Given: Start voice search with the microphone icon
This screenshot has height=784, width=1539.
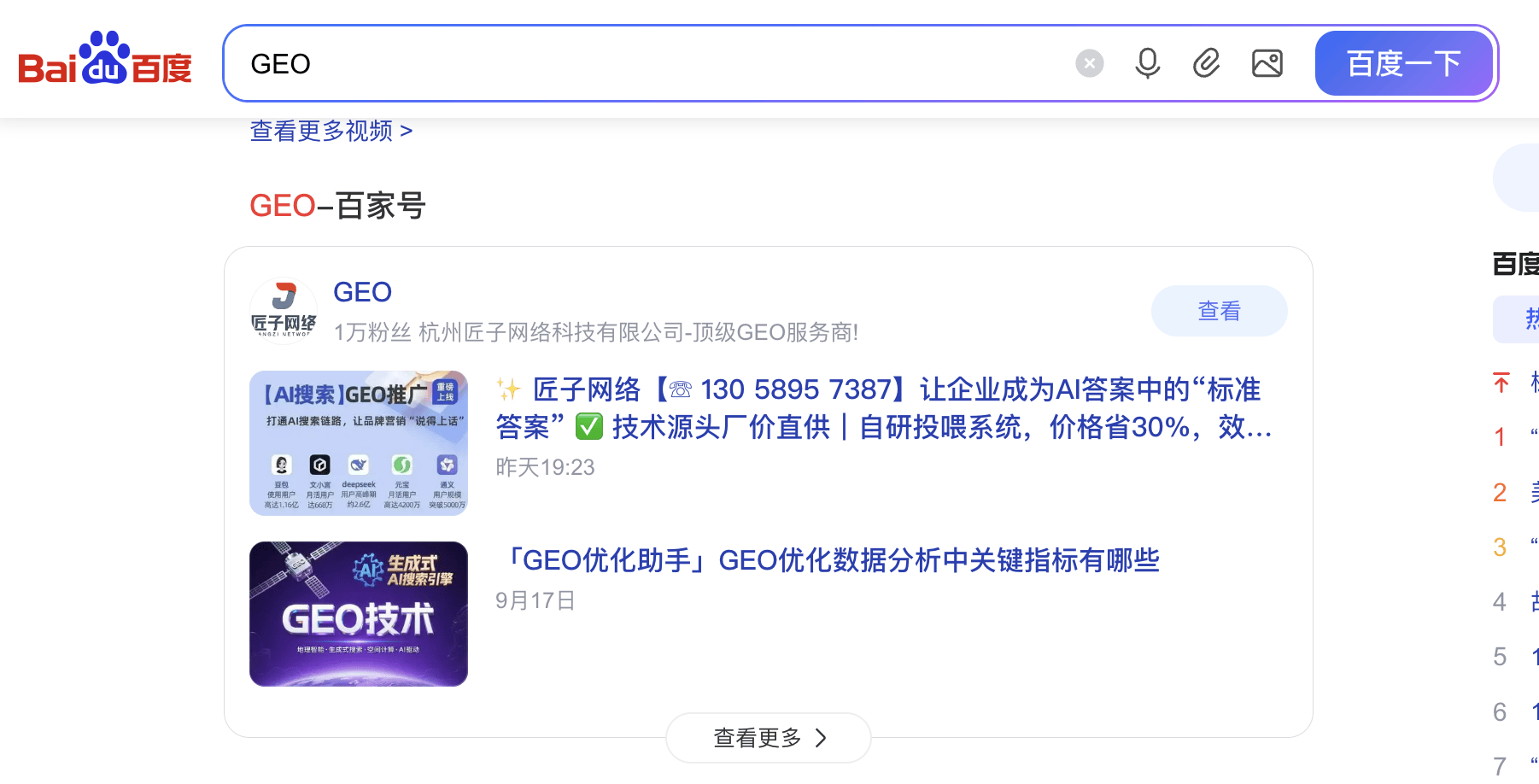Looking at the screenshot, I should (1148, 63).
